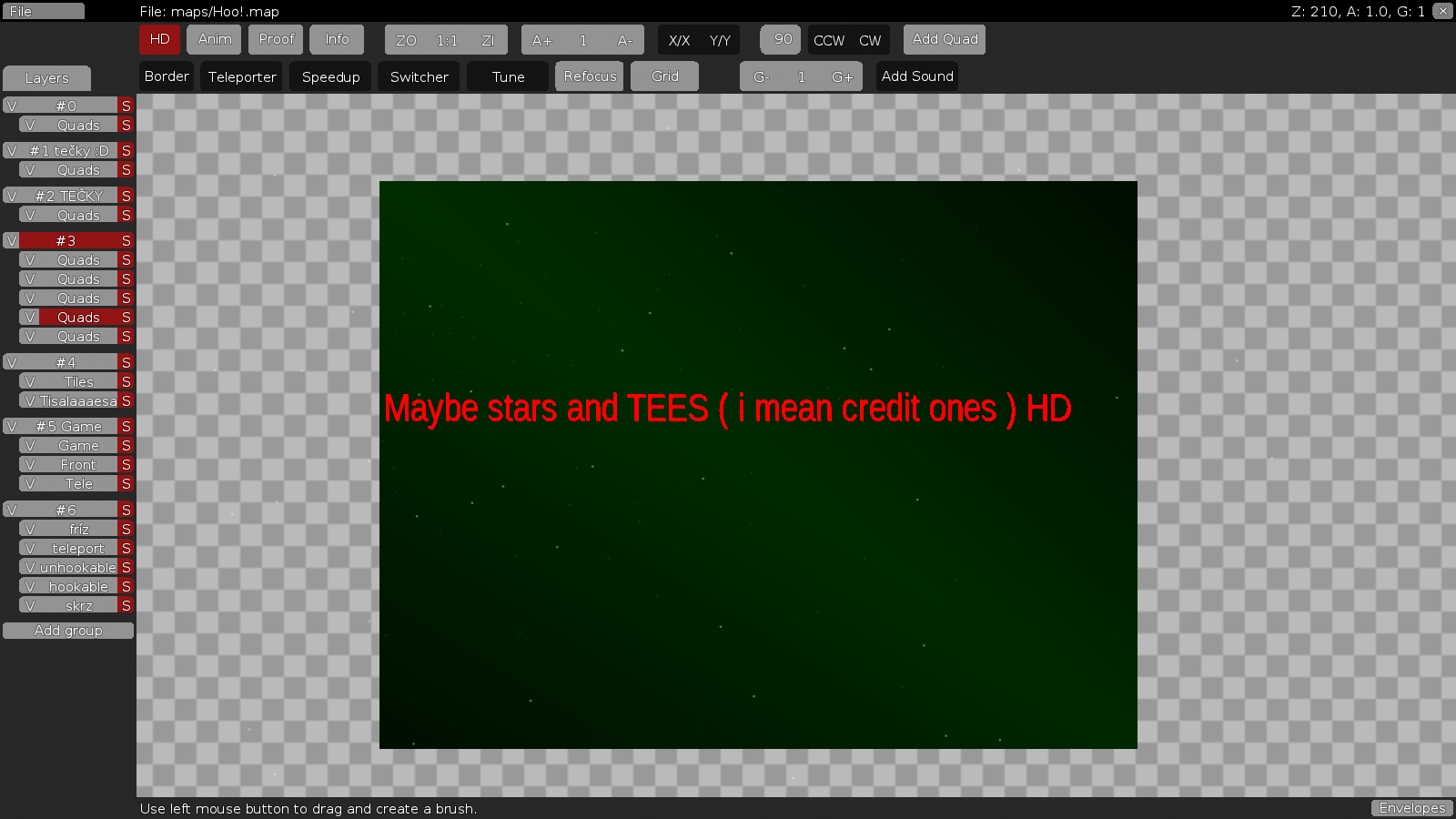Zoom in using the ZI button

tap(488, 39)
